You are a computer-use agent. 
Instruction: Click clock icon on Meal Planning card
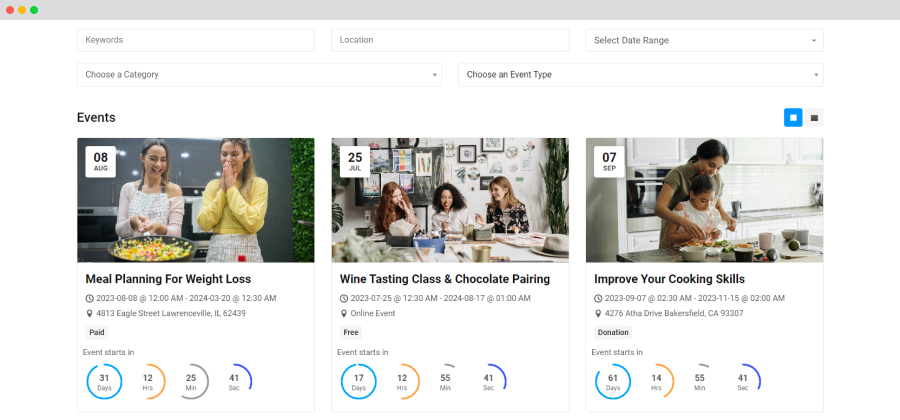click(x=90, y=298)
